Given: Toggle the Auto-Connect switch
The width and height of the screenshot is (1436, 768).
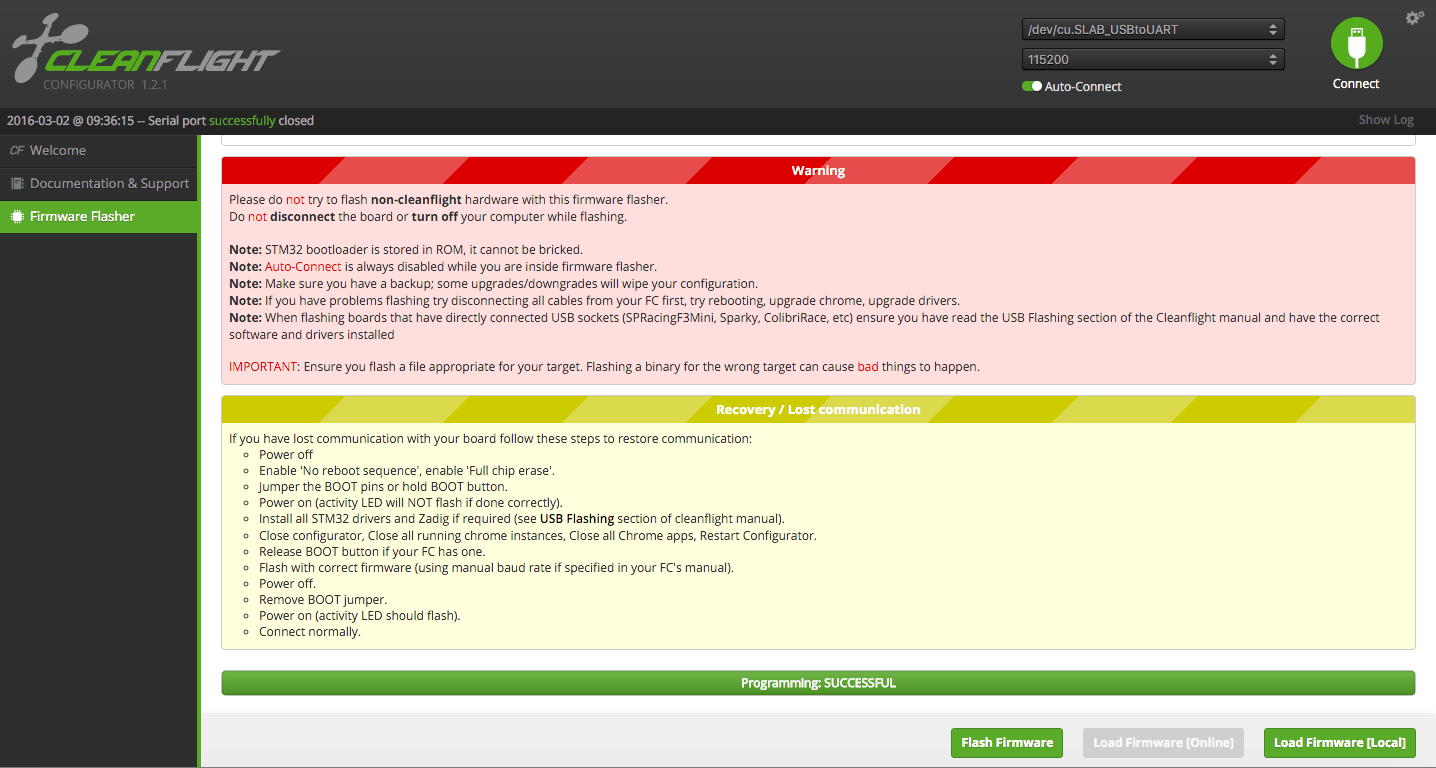Looking at the screenshot, I should click(1032, 87).
